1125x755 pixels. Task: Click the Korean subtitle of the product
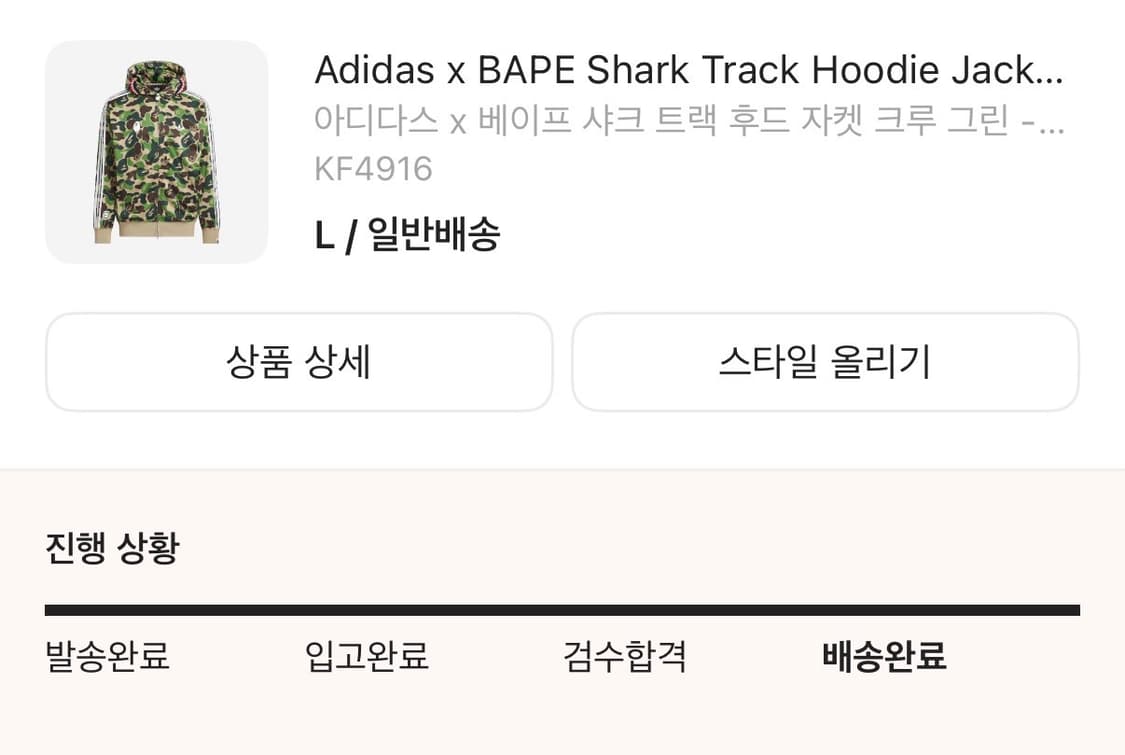[x=688, y=120]
